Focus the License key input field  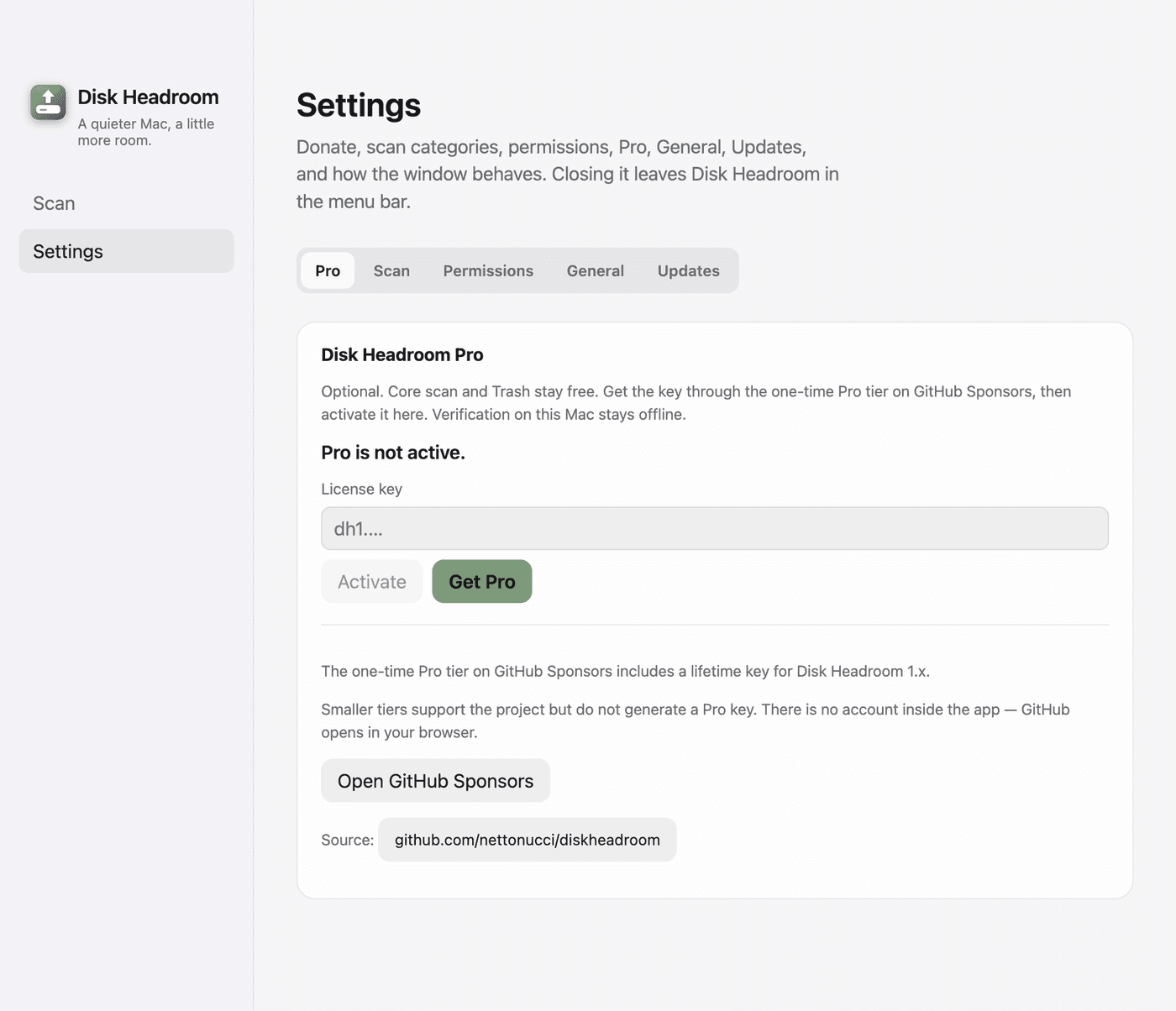(715, 528)
